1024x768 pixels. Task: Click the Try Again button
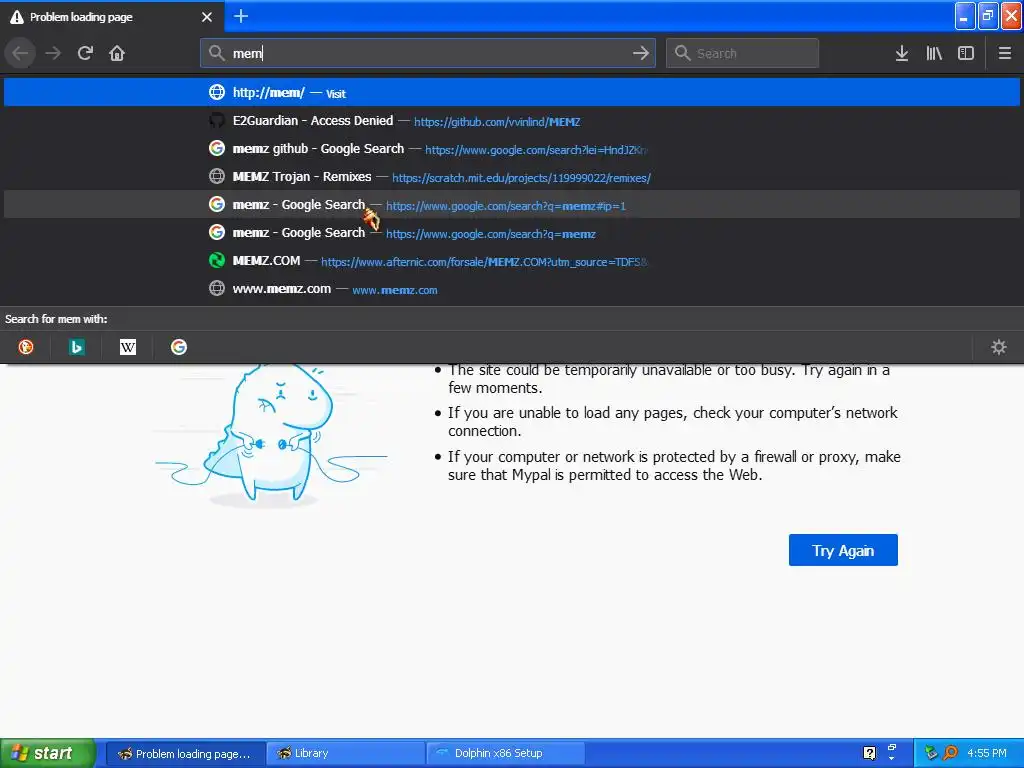843,550
